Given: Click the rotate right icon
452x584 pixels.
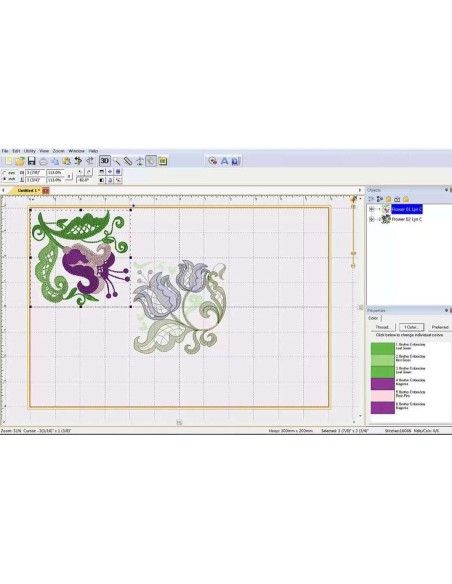Looking at the screenshot, I should 89,172.
